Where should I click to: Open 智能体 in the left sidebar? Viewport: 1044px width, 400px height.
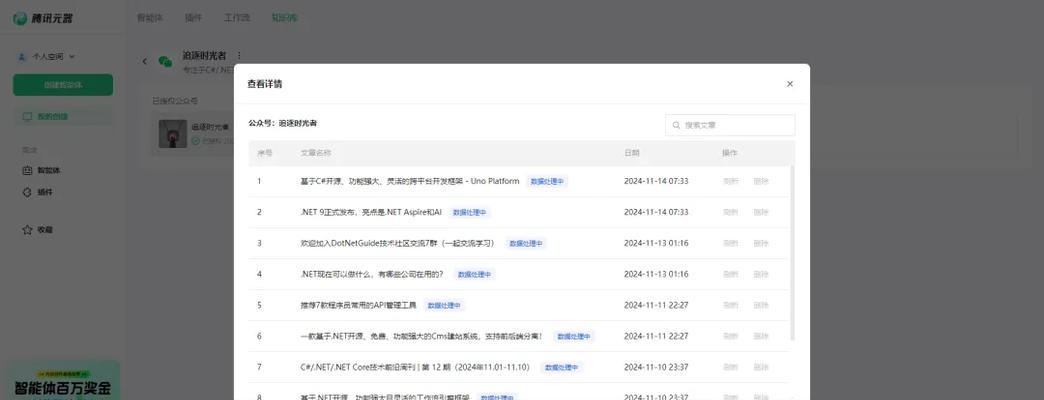point(41,170)
